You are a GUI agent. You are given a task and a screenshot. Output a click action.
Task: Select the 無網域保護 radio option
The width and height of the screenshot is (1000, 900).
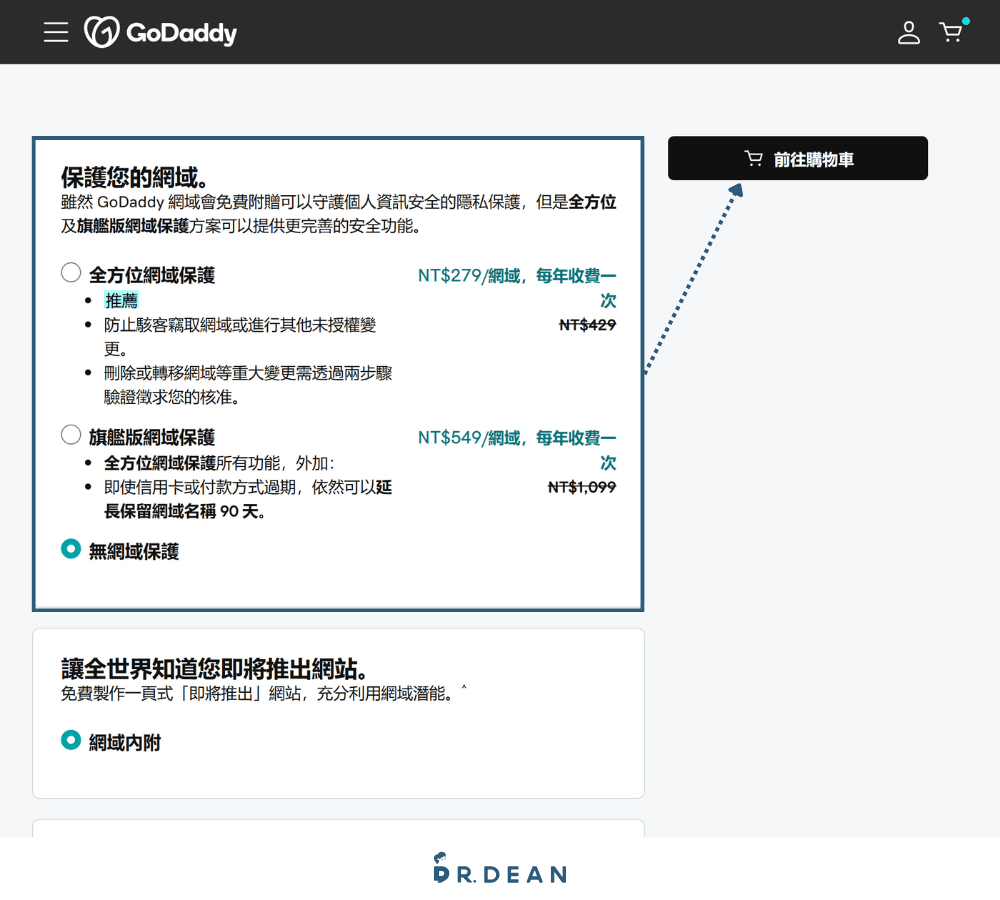coord(70,548)
